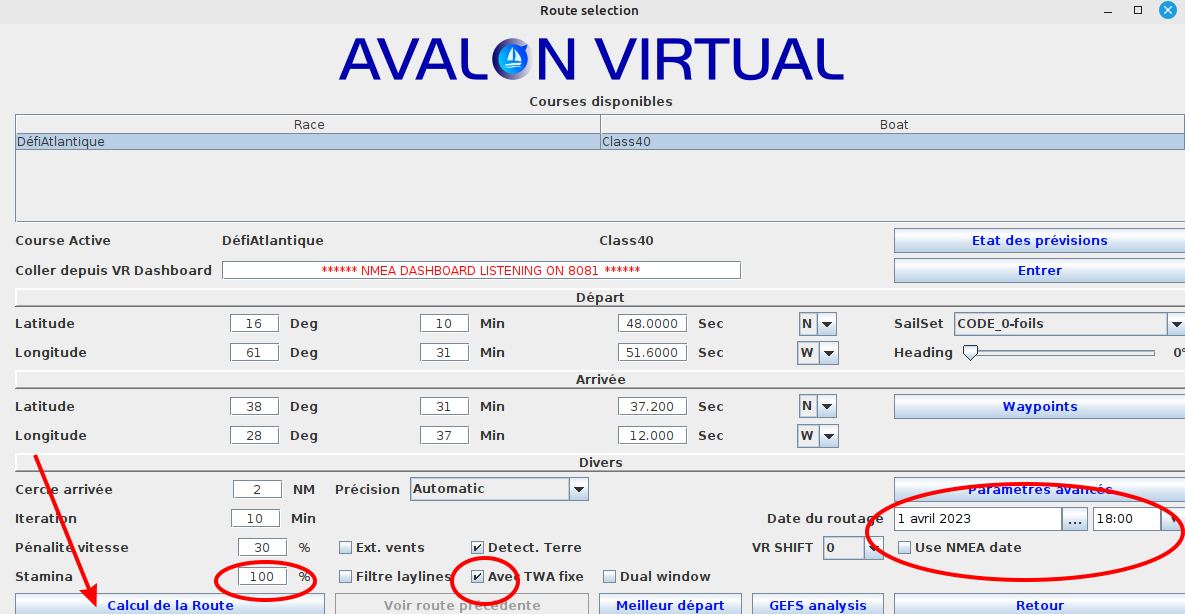The width and height of the screenshot is (1185, 614).
Task: Launch GEFS analysis
Action: pyautogui.click(x=817, y=604)
